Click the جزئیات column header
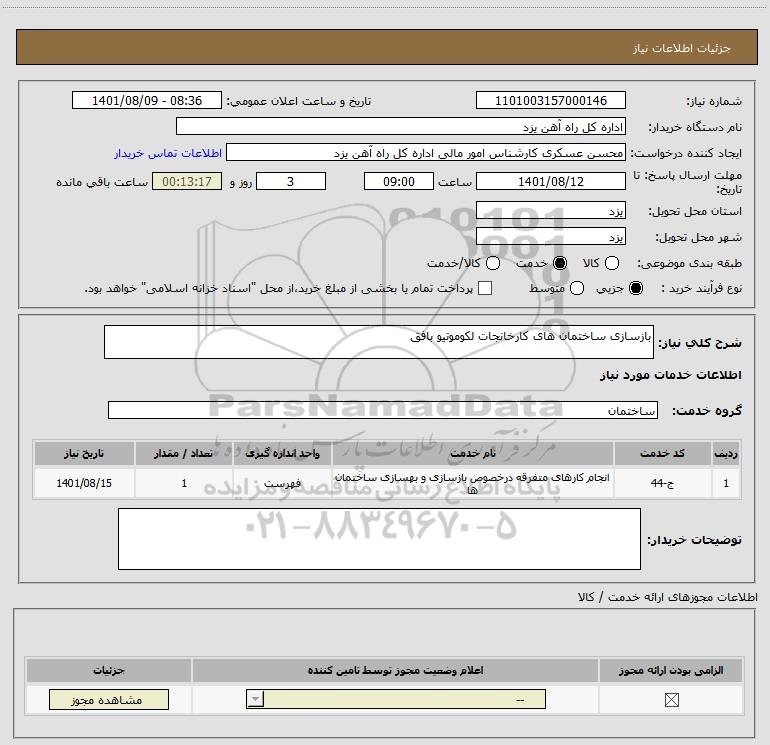The width and height of the screenshot is (770, 745). pos(109,670)
